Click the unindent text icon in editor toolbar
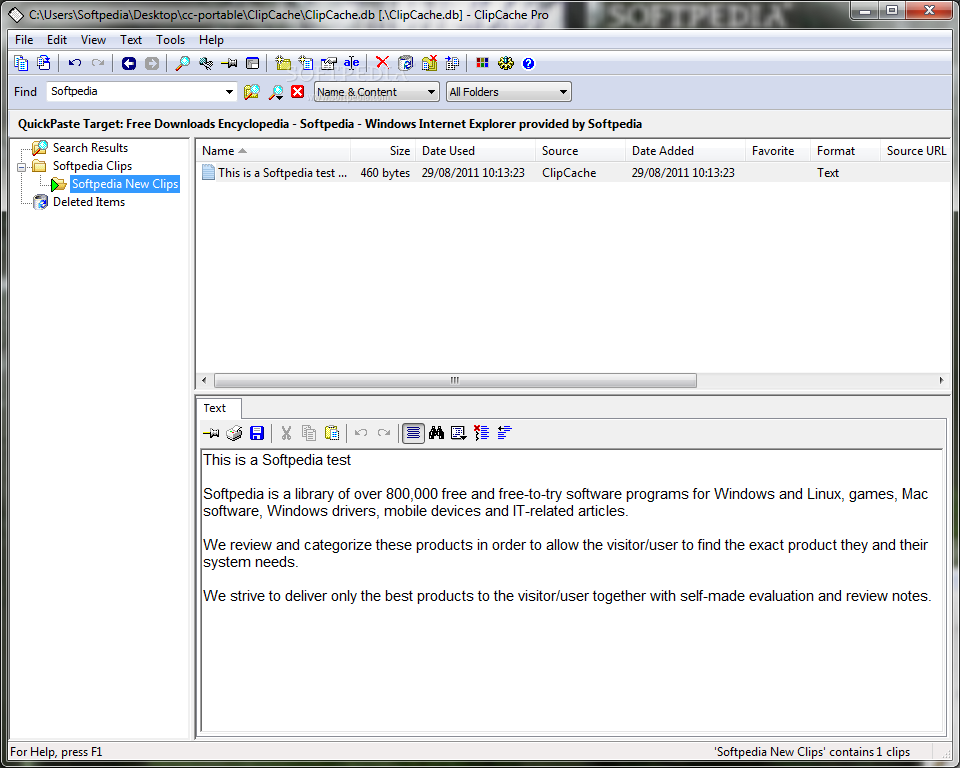960x768 pixels. tap(504, 433)
